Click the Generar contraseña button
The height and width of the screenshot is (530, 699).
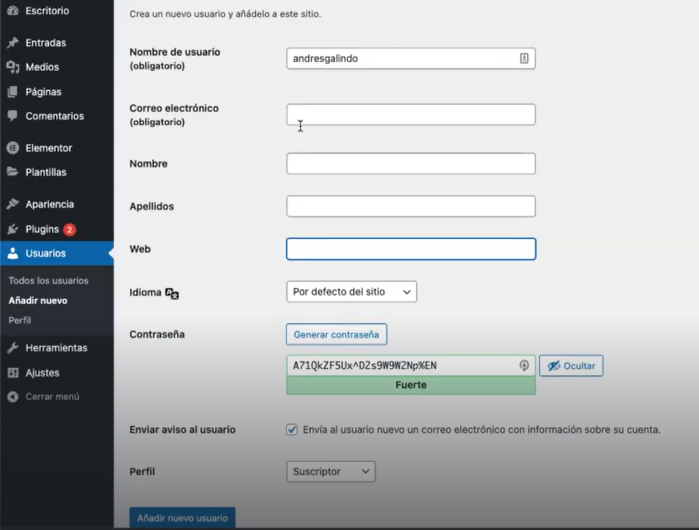[336, 334]
